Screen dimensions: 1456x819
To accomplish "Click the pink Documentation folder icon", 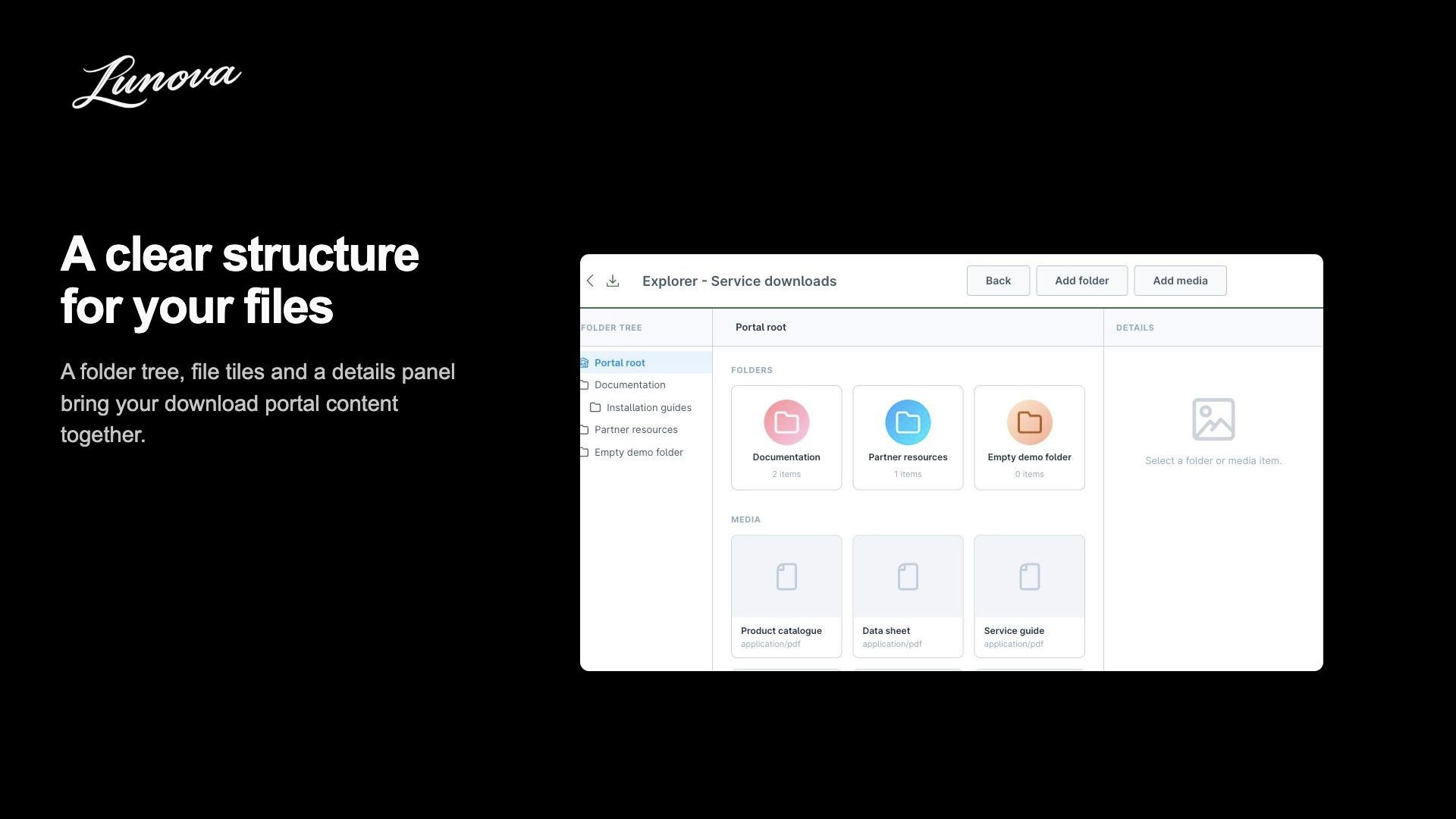I will tap(786, 422).
